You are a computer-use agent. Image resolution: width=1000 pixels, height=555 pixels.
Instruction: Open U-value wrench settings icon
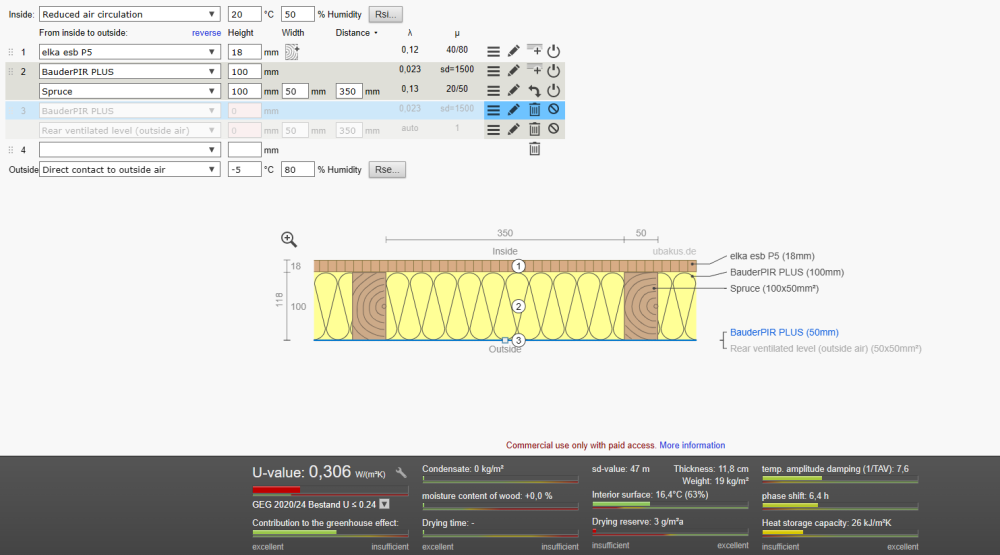(401, 473)
